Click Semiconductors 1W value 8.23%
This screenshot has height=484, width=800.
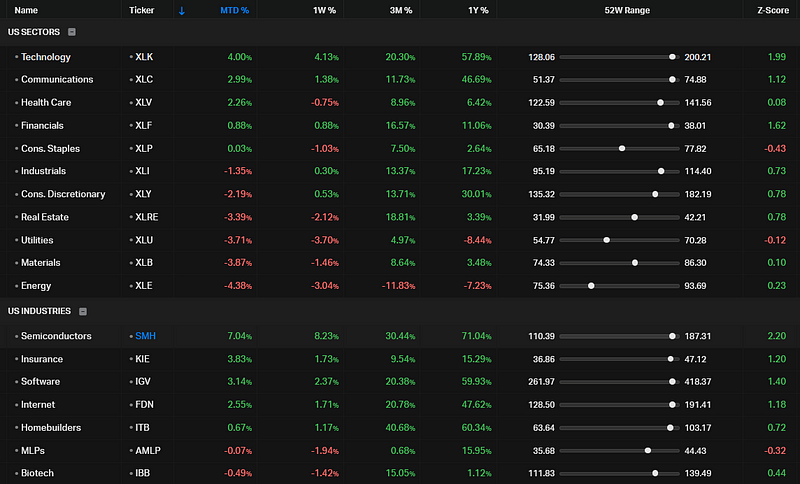[327, 336]
